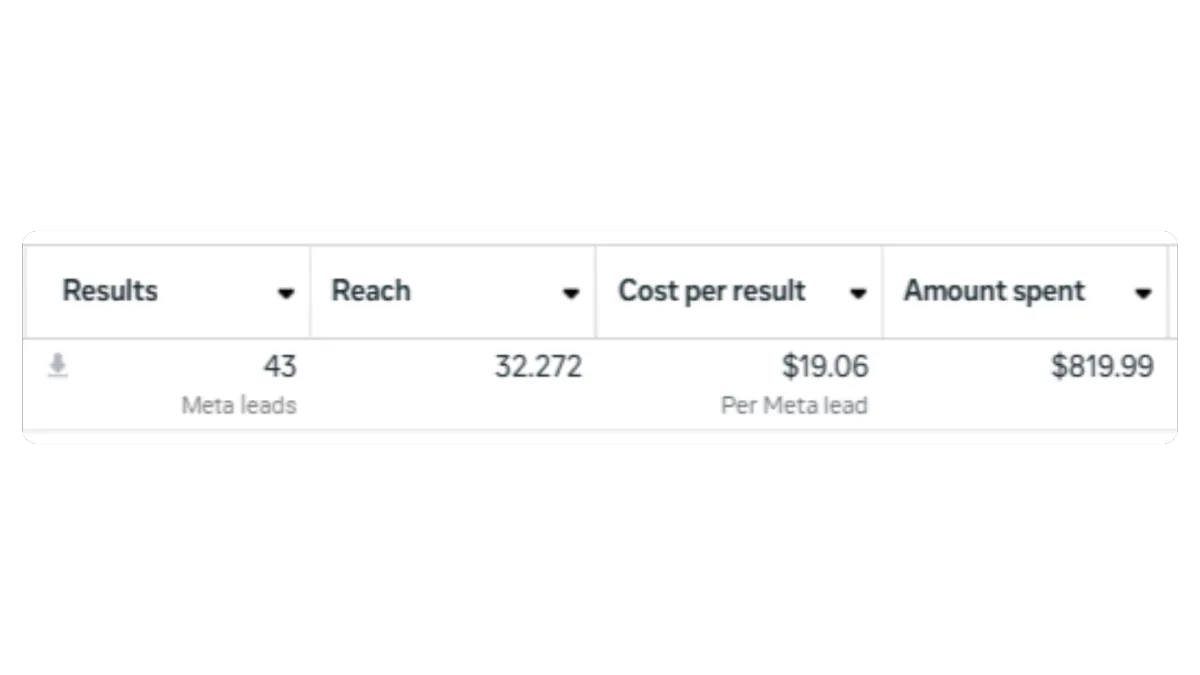The width and height of the screenshot is (1200, 675).
Task: Sort by the Results column header label
Action: pos(110,291)
